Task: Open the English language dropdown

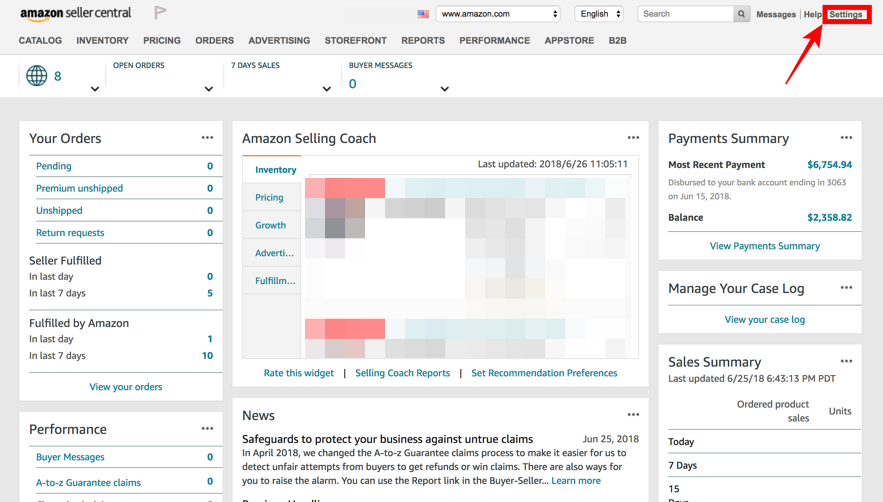Action: click(x=599, y=14)
